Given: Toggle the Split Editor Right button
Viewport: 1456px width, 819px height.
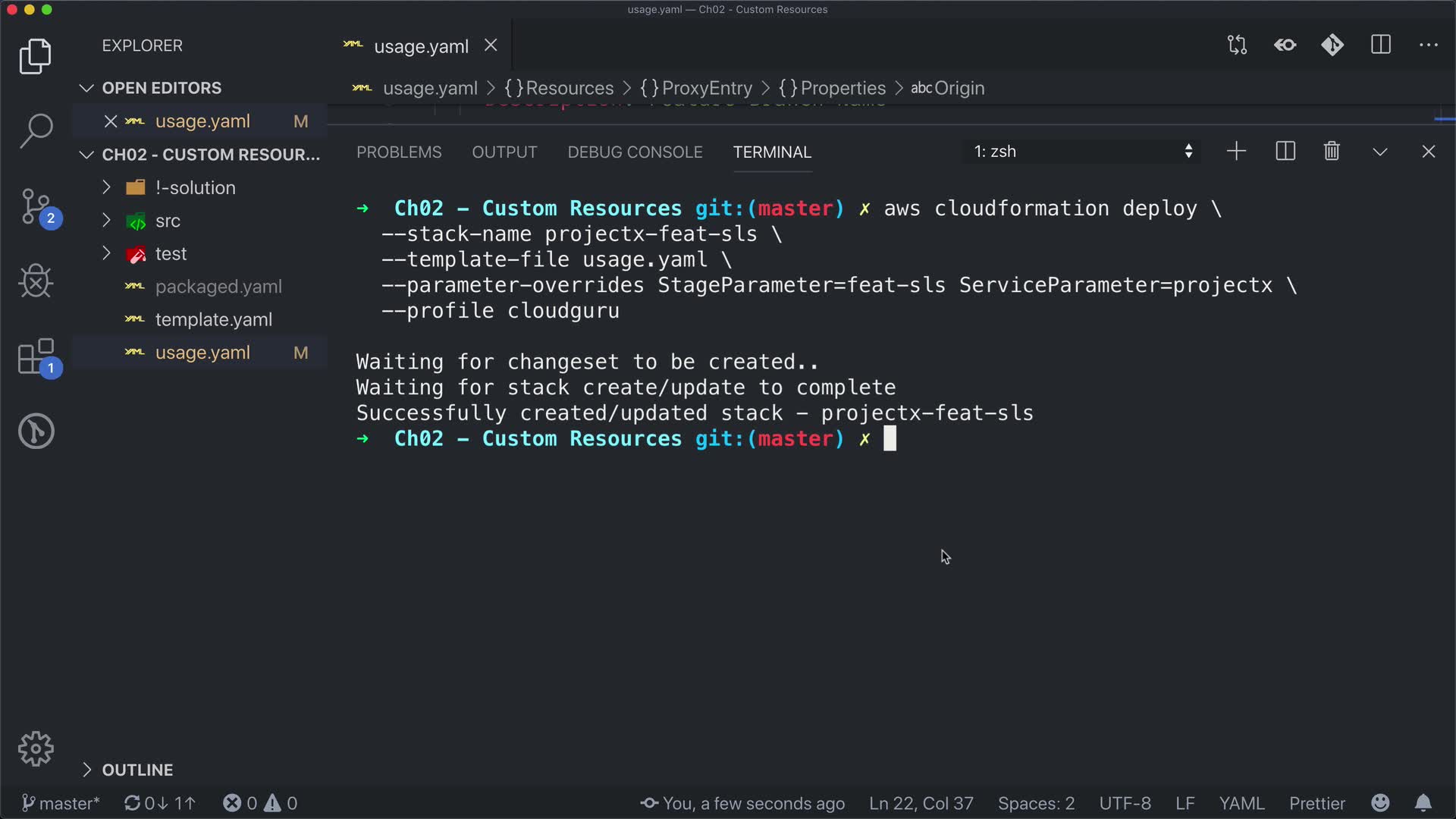Looking at the screenshot, I should (1381, 45).
